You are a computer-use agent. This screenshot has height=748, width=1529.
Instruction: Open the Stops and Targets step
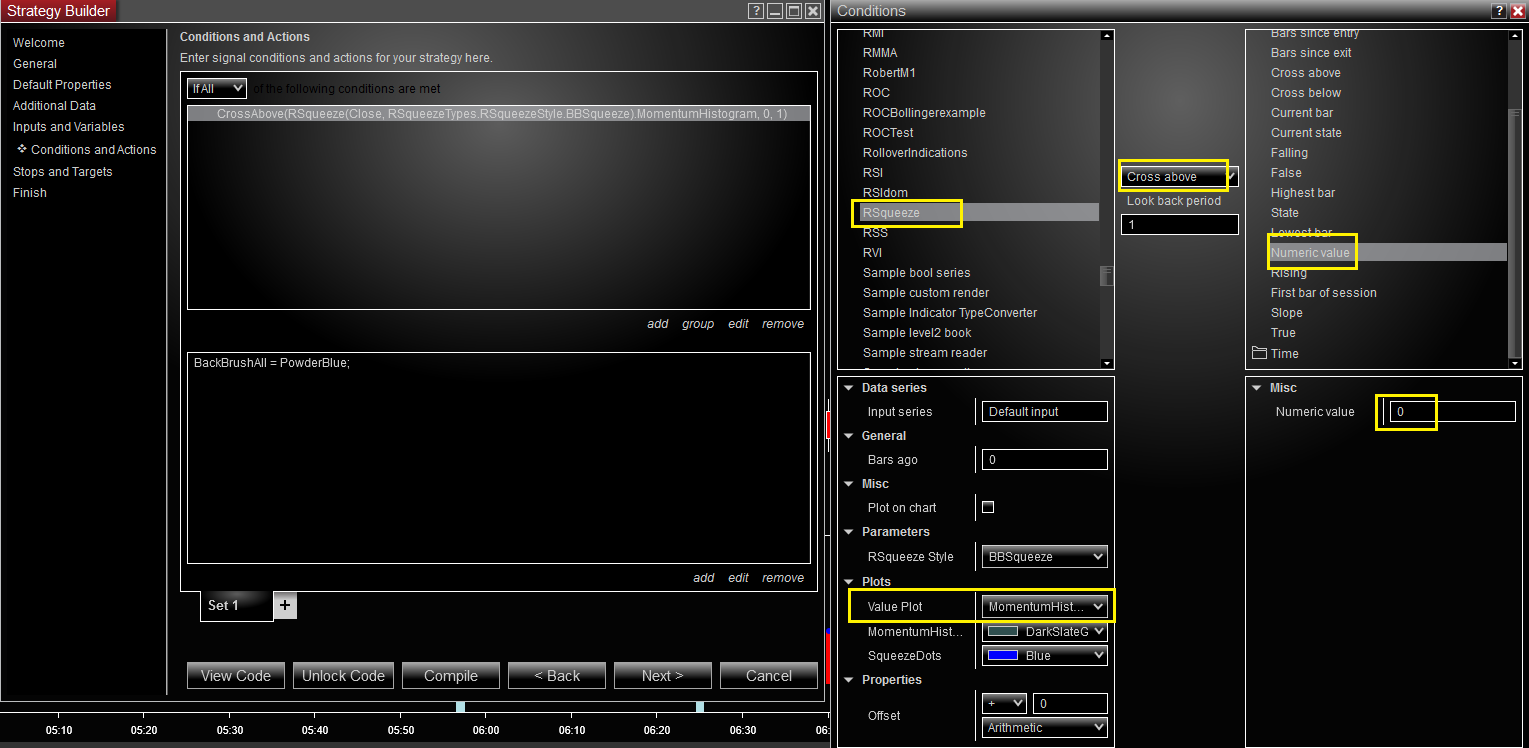63,172
